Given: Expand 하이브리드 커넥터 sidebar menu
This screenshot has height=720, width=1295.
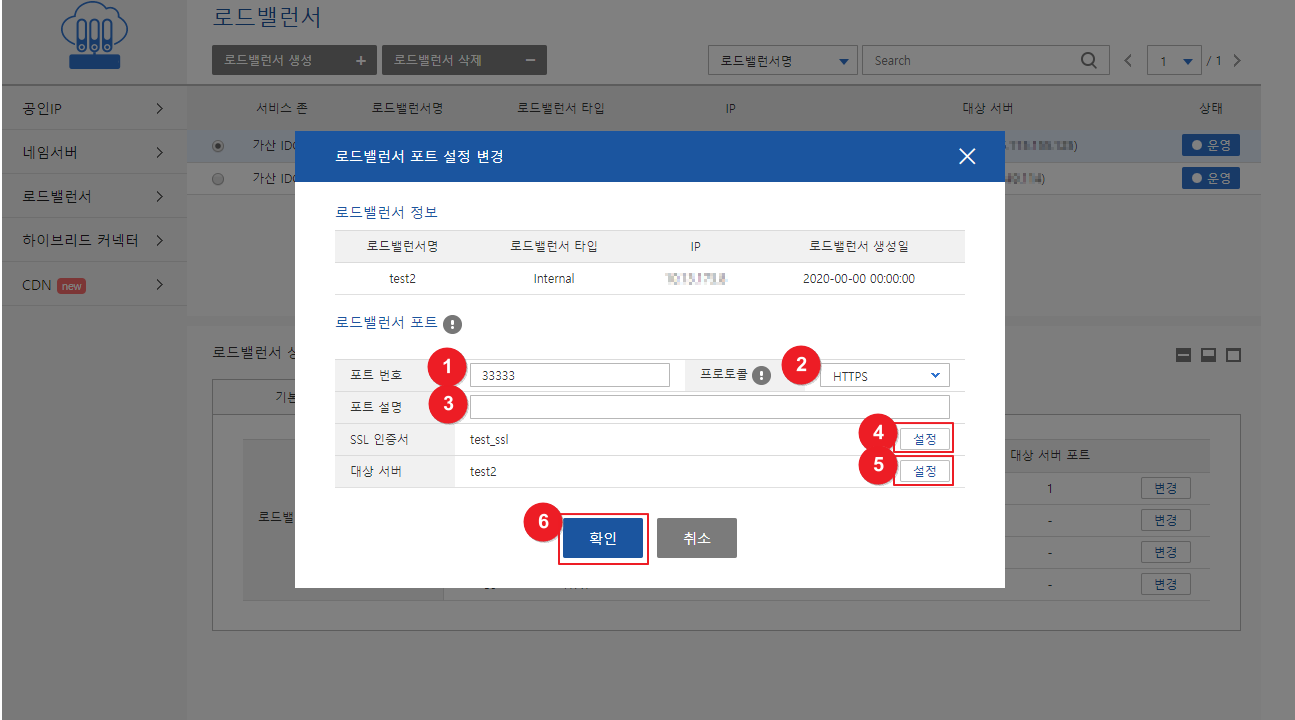Looking at the screenshot, I should (x=94, y=240).
